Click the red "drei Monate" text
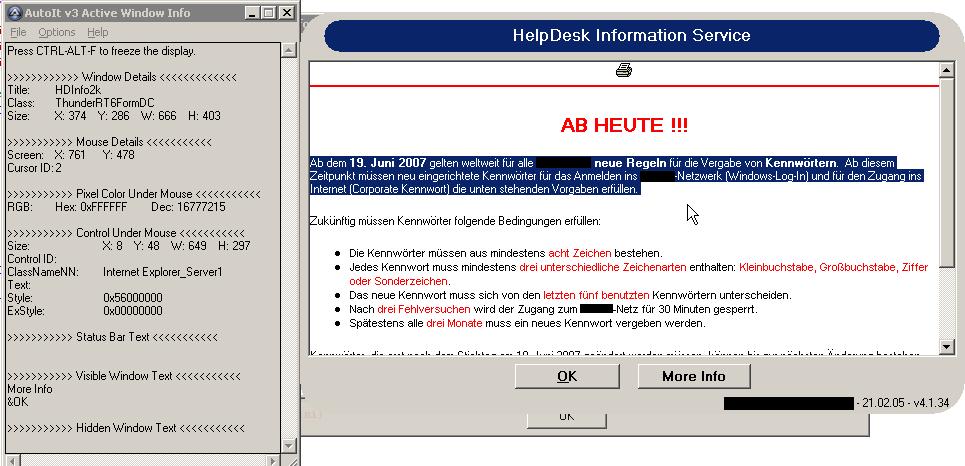Image resolution: width=965 pixels, height=466 pixels. (446, 324)
